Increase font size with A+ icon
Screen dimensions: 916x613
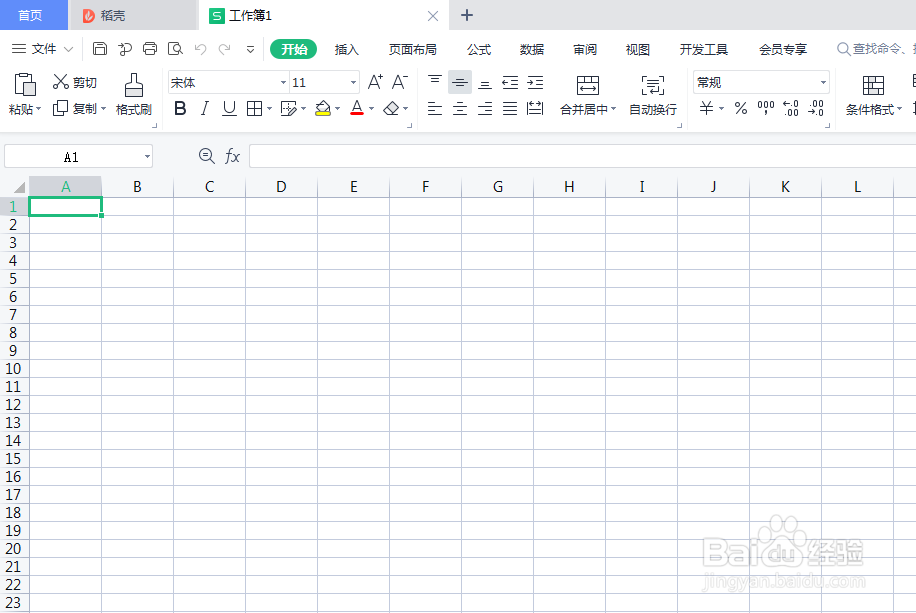pos(375,82)
